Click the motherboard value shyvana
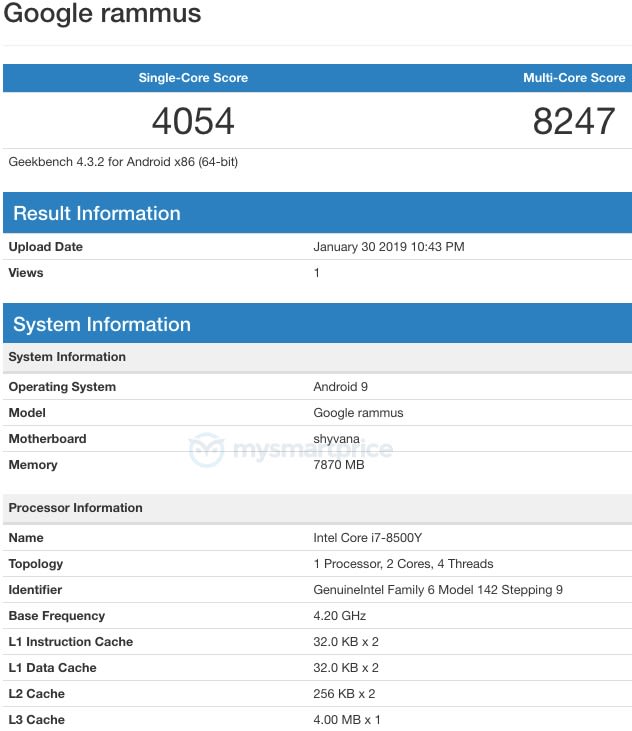Viewport: 632px width, 731px height. pos(336,439)
